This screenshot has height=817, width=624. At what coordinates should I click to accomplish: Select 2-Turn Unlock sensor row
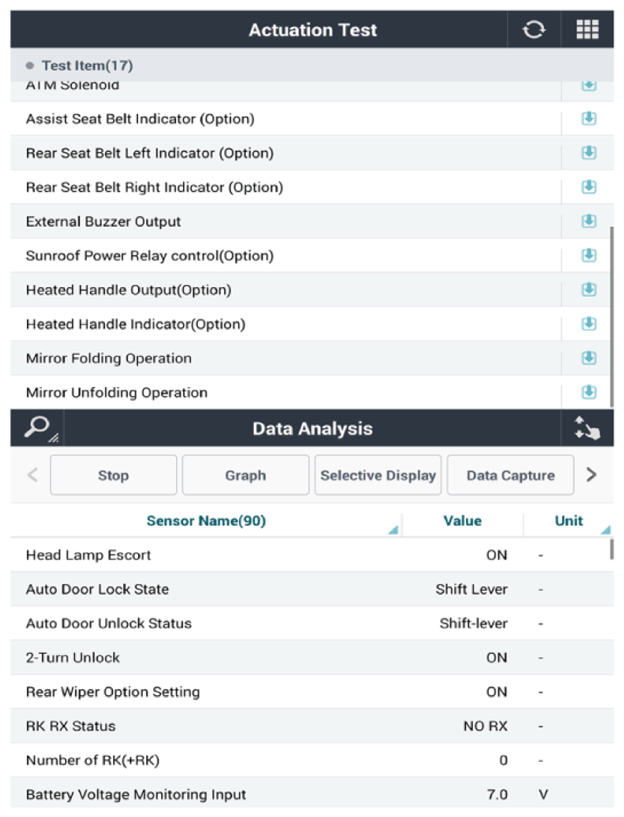tap(311, 658)
